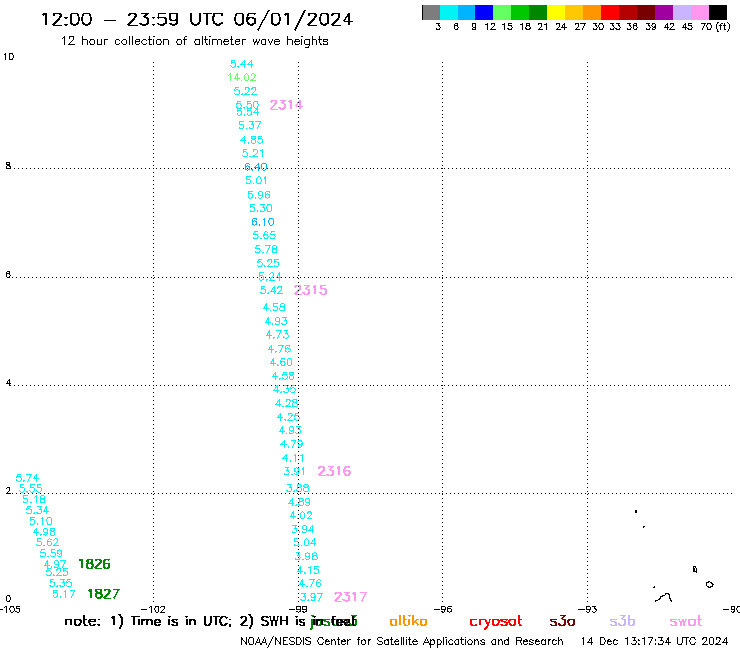Click the wave height value 5.22
This screenshot has height=650, width=740.
point(245,91)
